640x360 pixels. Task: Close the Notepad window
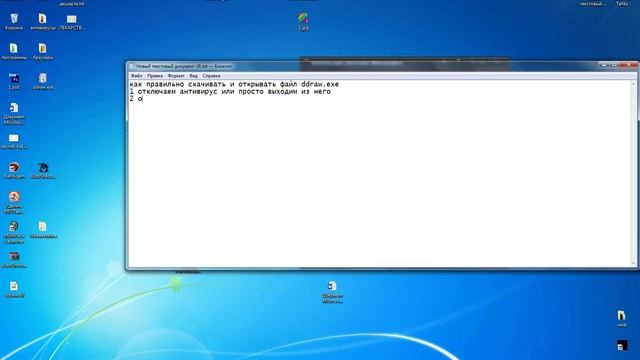pyautogui.click(x=629, y=65)
